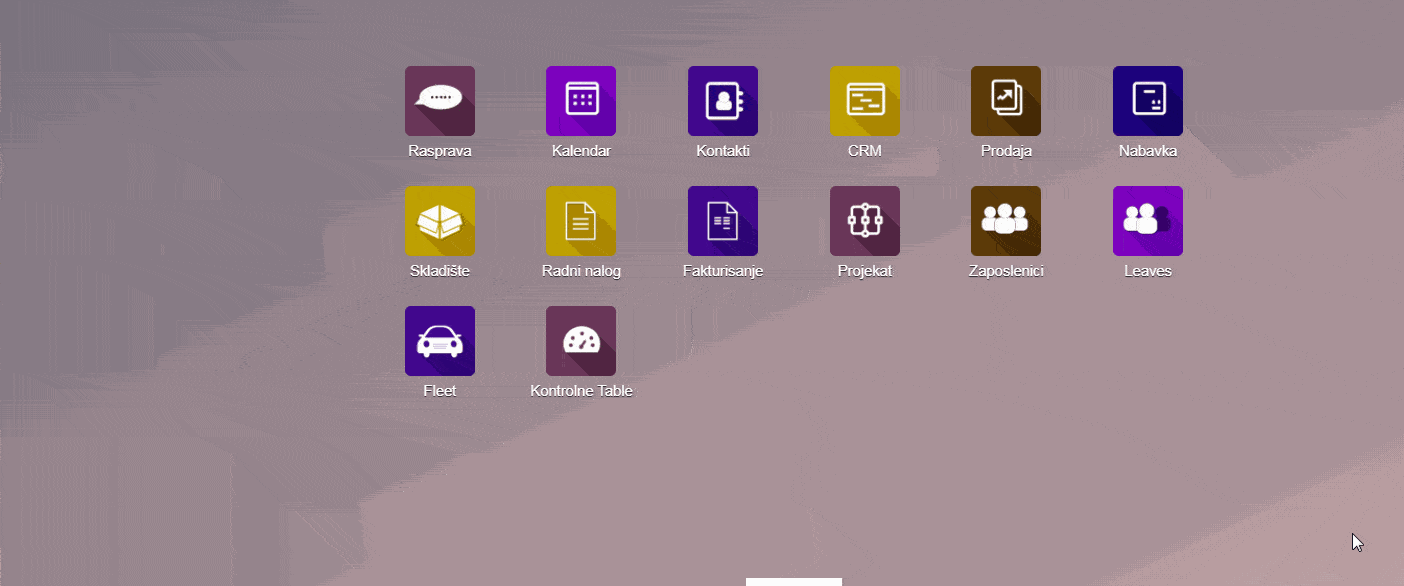Open the Rasprava chat bubble app icon

tap(439, 101)
